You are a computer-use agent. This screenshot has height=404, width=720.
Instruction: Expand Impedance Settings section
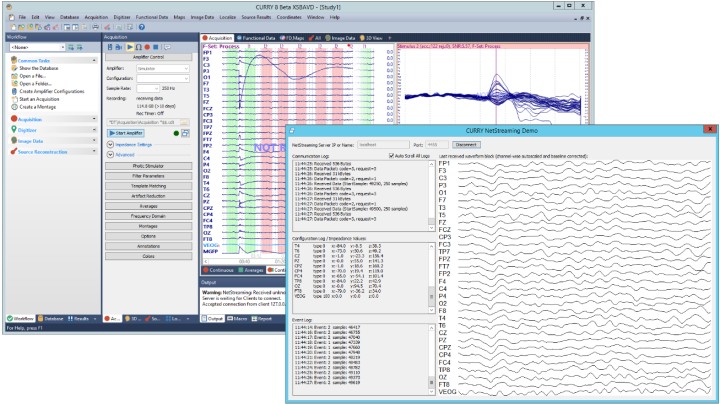110,144
